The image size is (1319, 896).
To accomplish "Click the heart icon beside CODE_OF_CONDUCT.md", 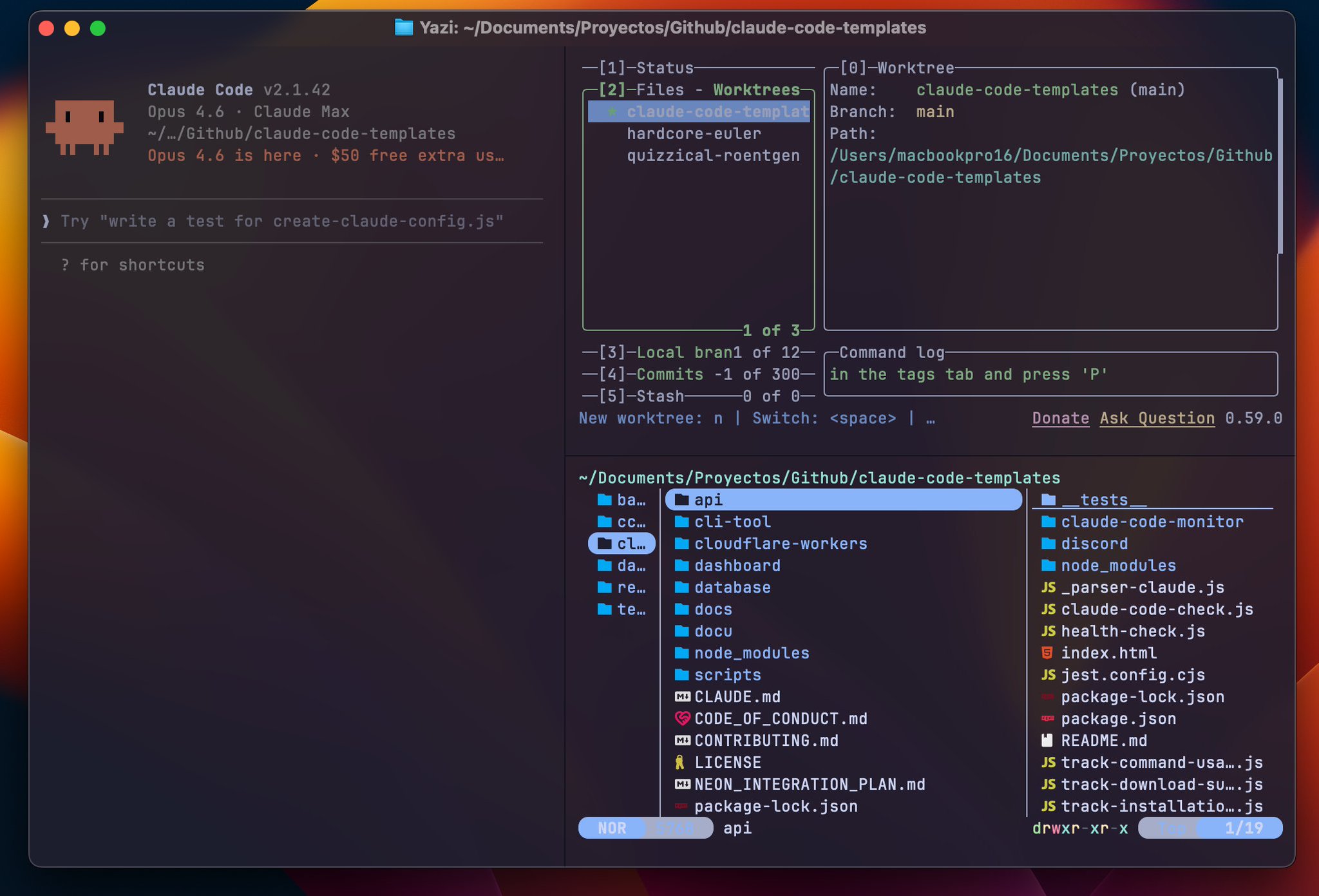I will (682, 719).
